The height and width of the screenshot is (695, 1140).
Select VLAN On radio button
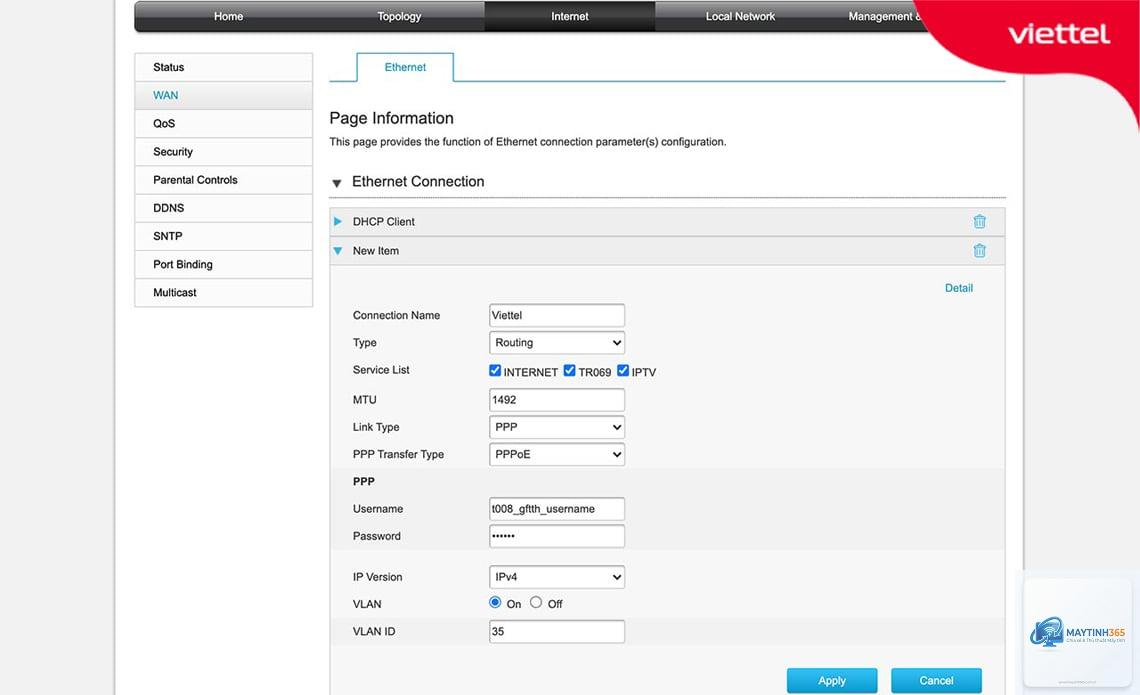coord(495,602)
